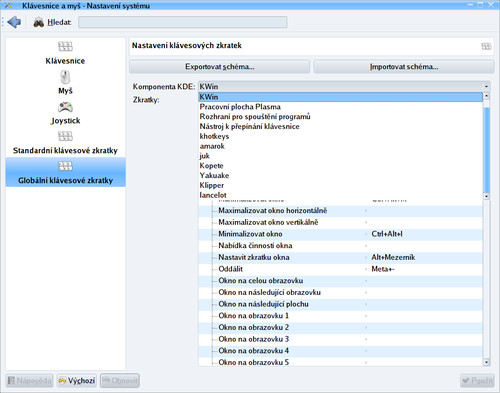This screenshot has width=500, height=393.
Task: Click the binoculars search icon
Action: coord(39,22)
